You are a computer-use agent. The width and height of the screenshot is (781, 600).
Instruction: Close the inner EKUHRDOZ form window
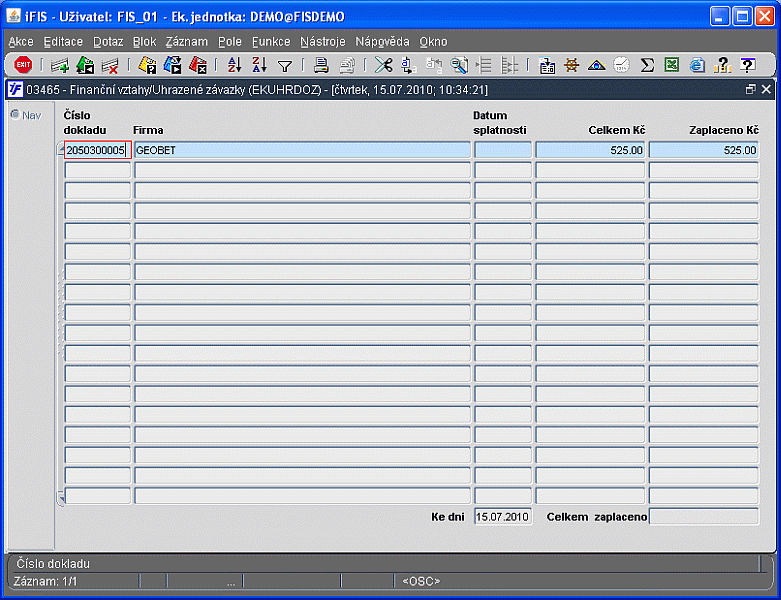tap(766, 89)
